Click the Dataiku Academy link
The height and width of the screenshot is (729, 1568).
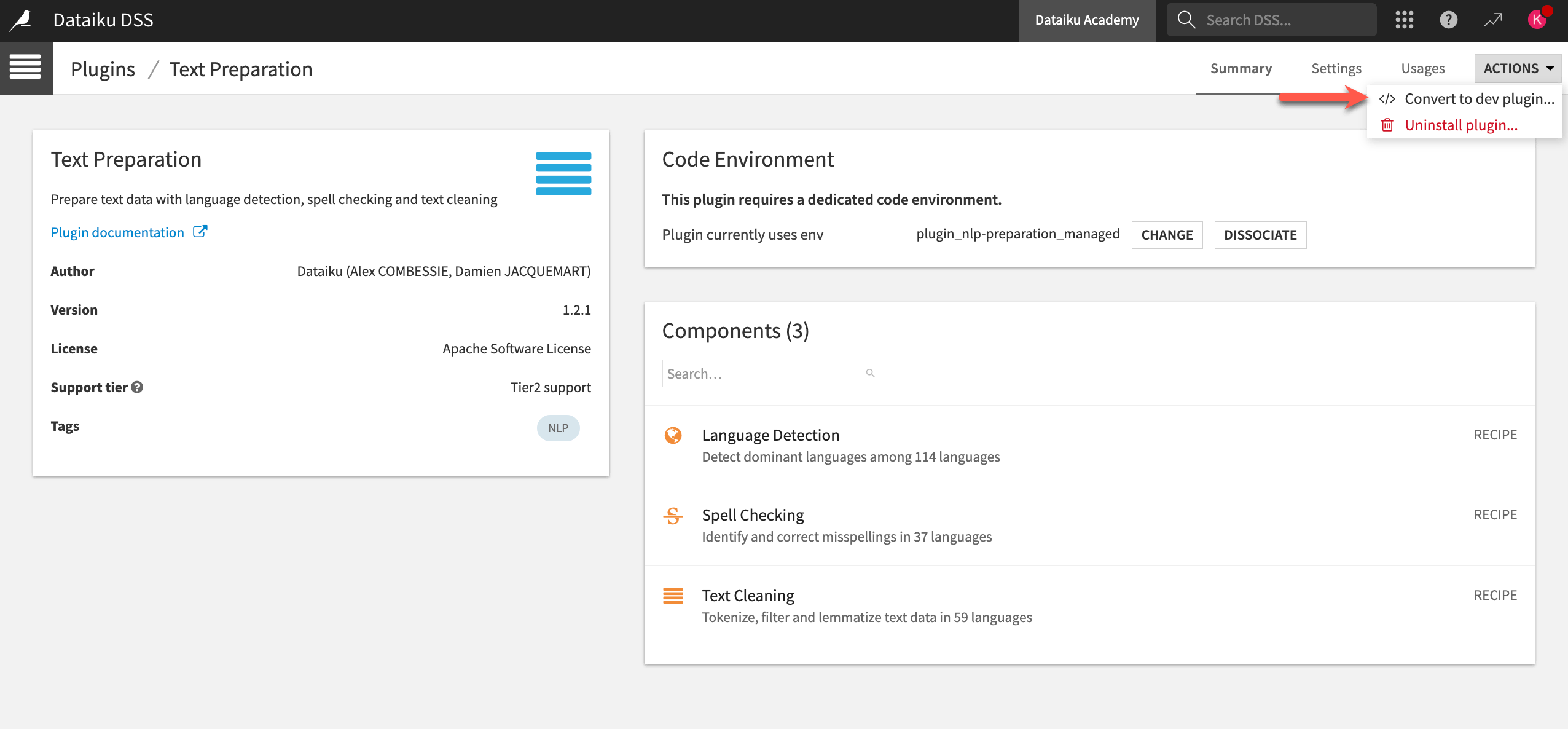point(1088,19)
